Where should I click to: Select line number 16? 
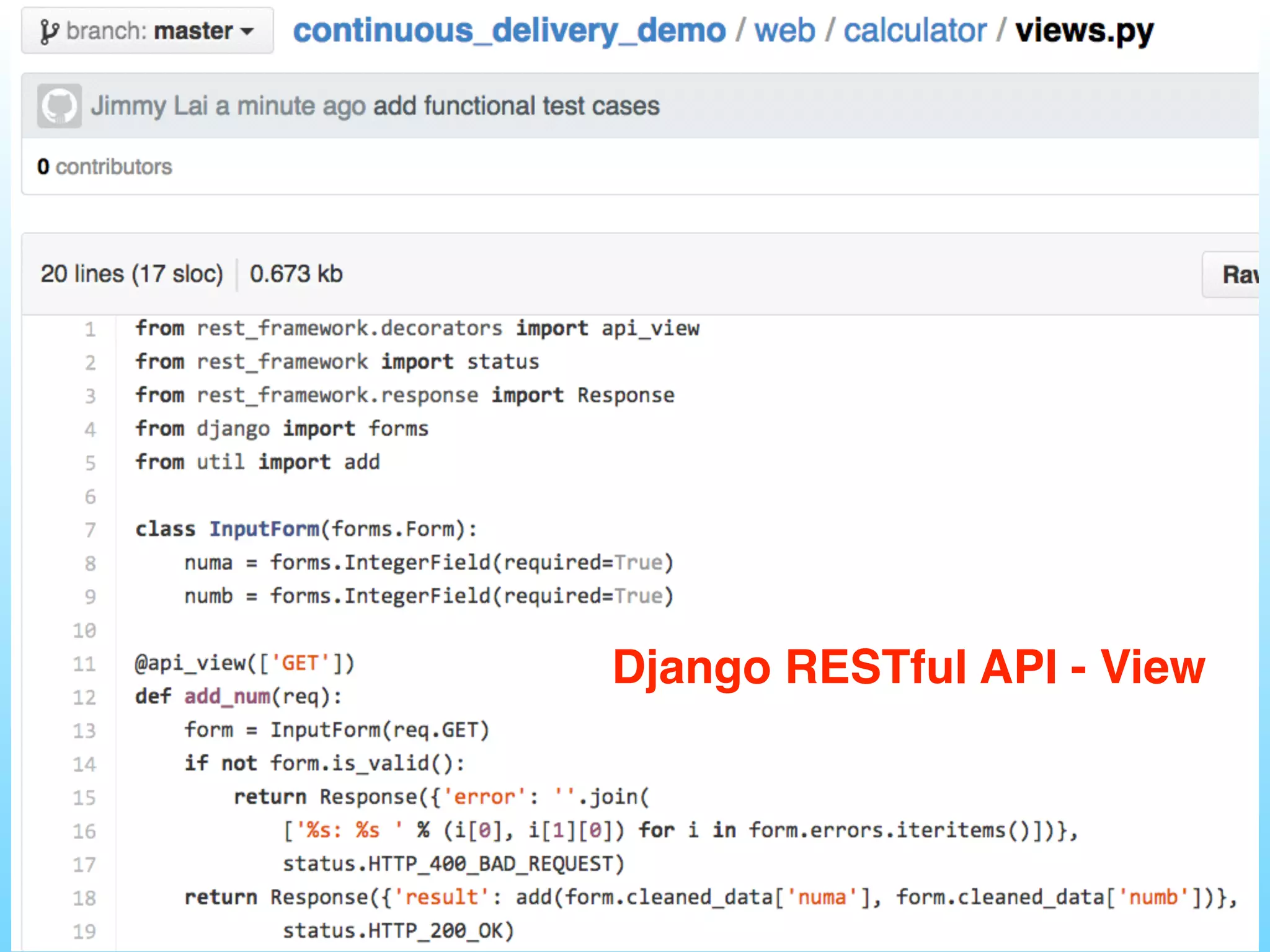[x=85, y=831]
